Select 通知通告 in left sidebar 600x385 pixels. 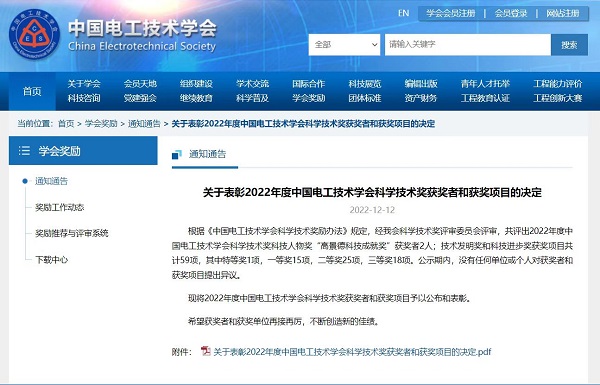click(51, 181)
